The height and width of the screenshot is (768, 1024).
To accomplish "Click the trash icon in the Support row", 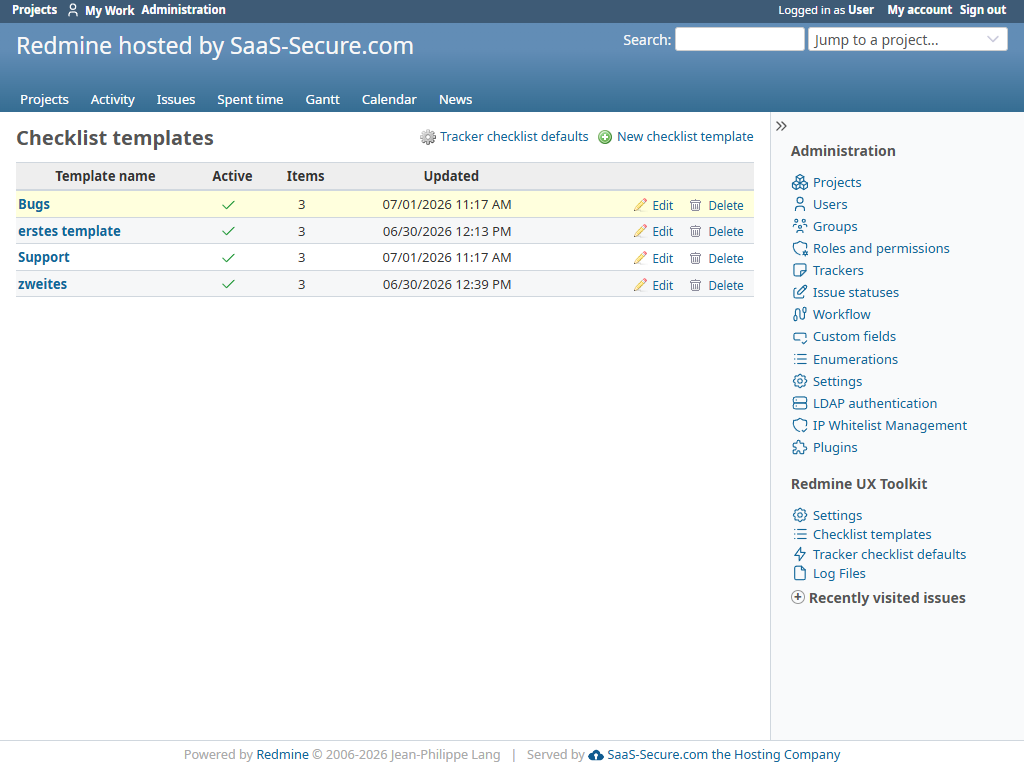I will click(x=696, y=259).
